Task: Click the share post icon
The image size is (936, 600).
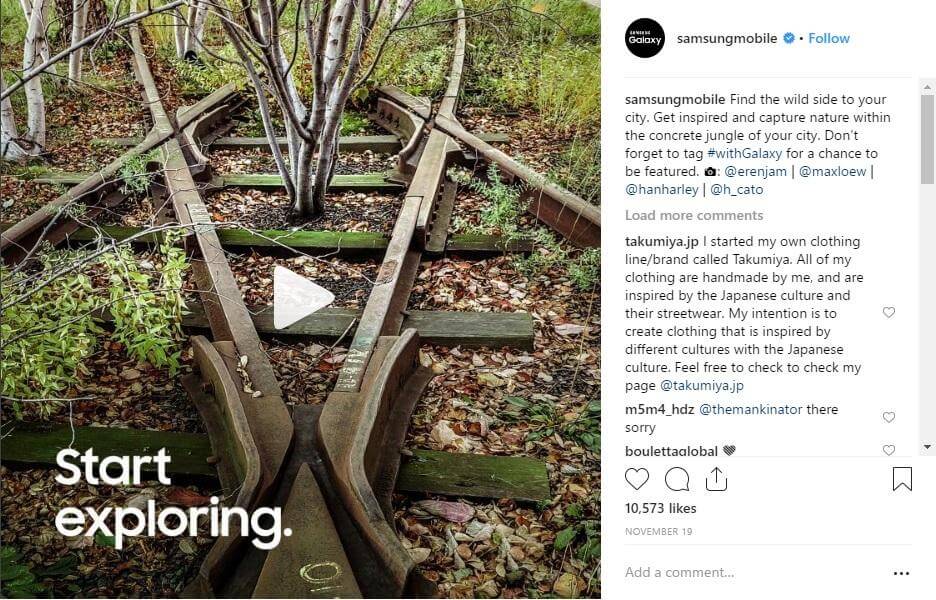Action: [x=716, y=479]
